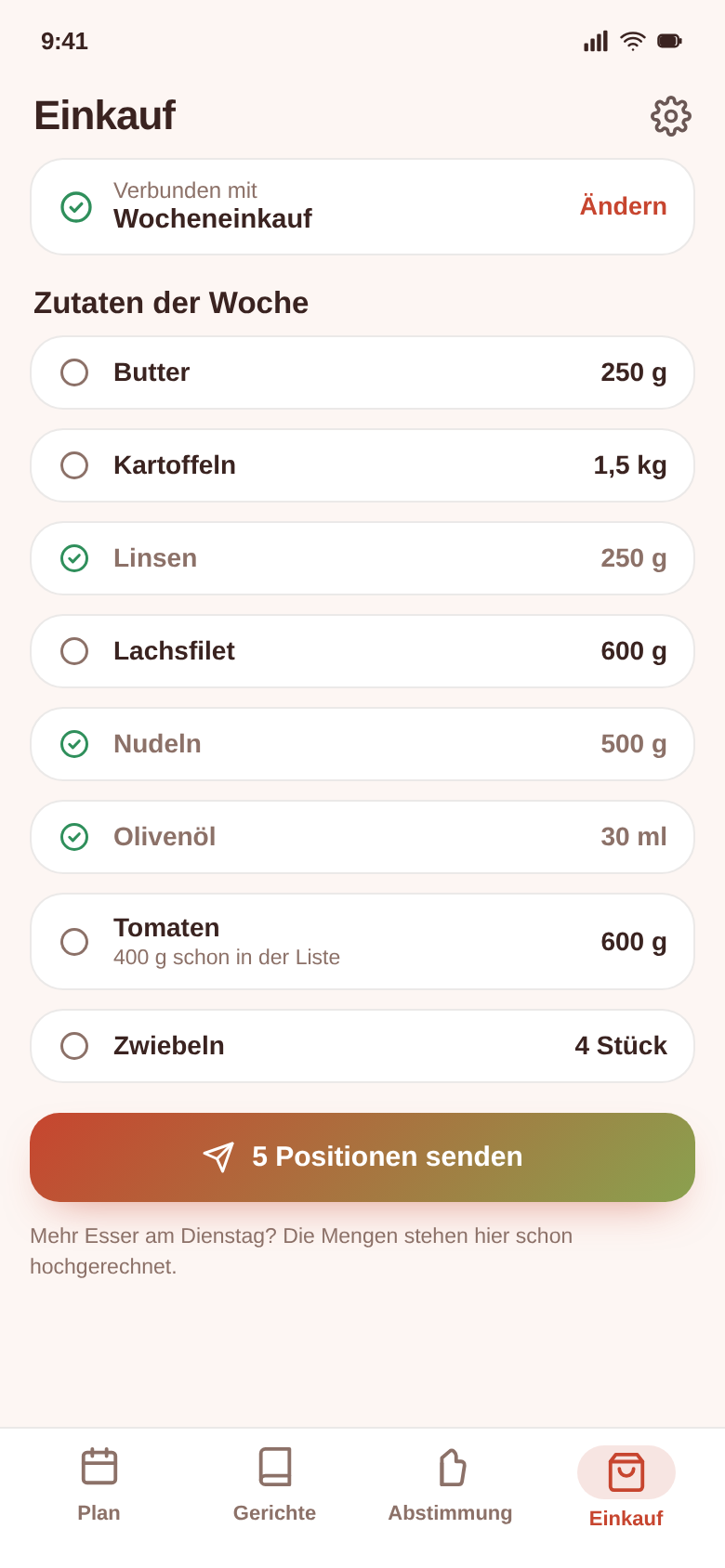Open the Tomaten 600 g row
Screen dimensions: 725x1568
[362, 942]
